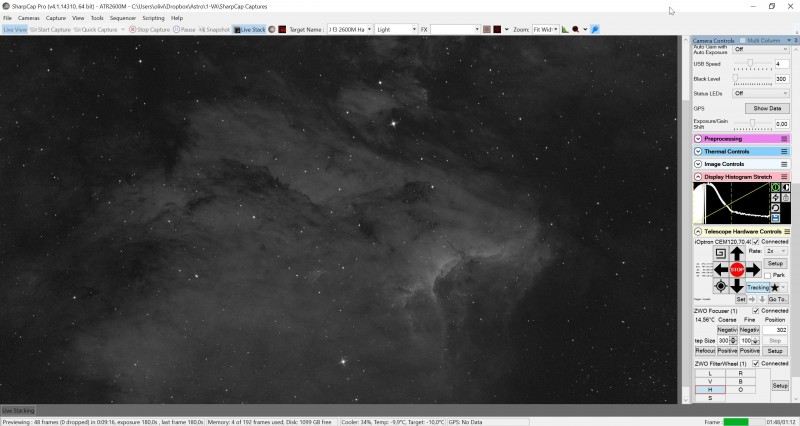This screenshot has height=426, width=800.
Task: Click the Set button in mount controls
Action: 740,299
